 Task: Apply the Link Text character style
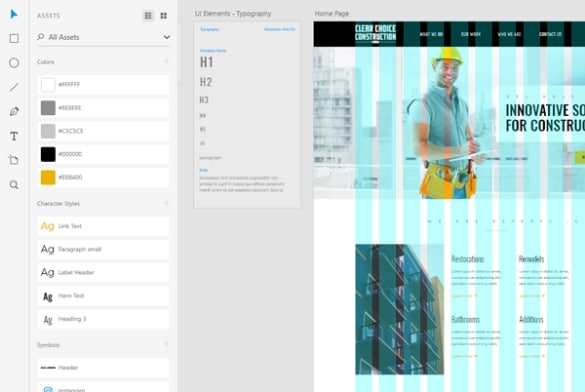click(x=103, y=226)
